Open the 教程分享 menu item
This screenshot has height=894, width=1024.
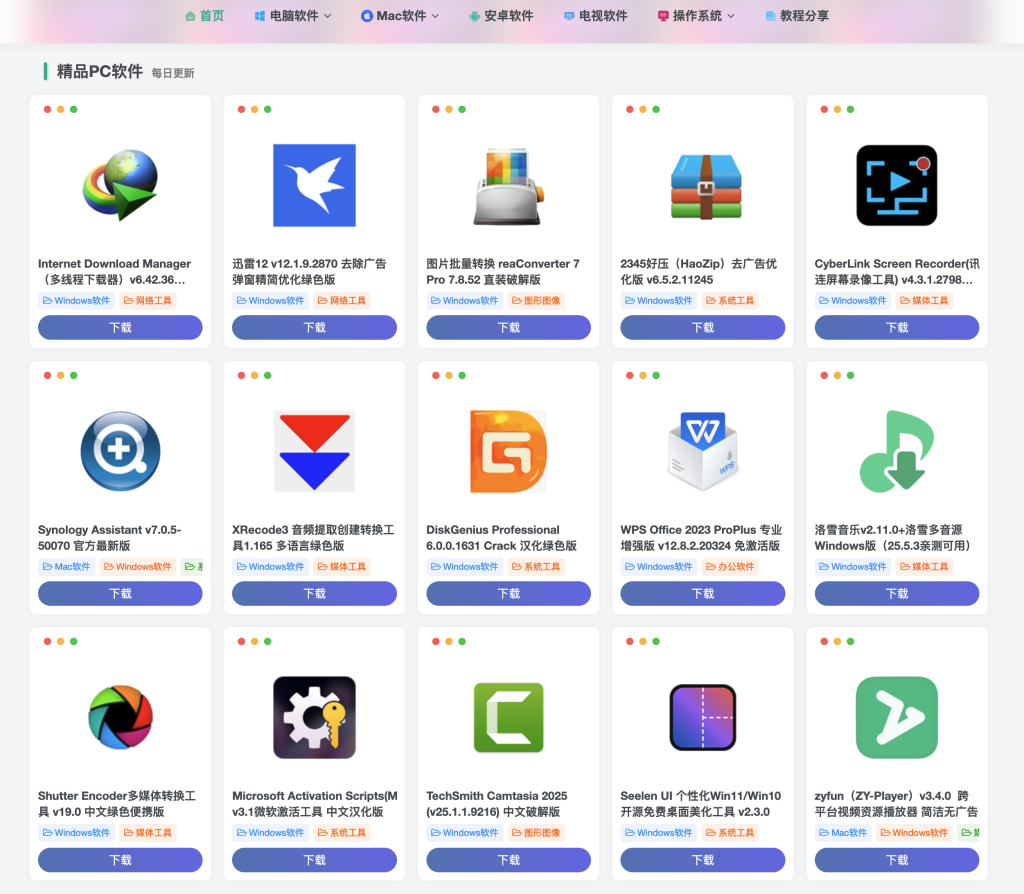(x=797, y=16)
